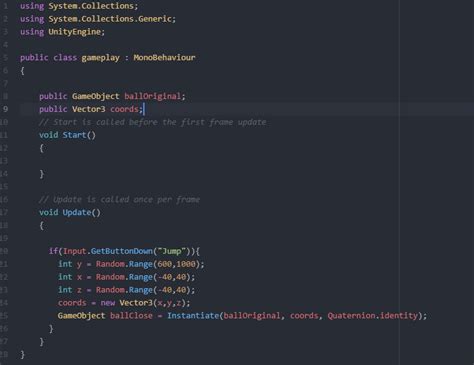This screenshot has width=474, height=365.
Task: Click 'ballOriginal' in the public GameObject field declaration
Action: [153, 96]
